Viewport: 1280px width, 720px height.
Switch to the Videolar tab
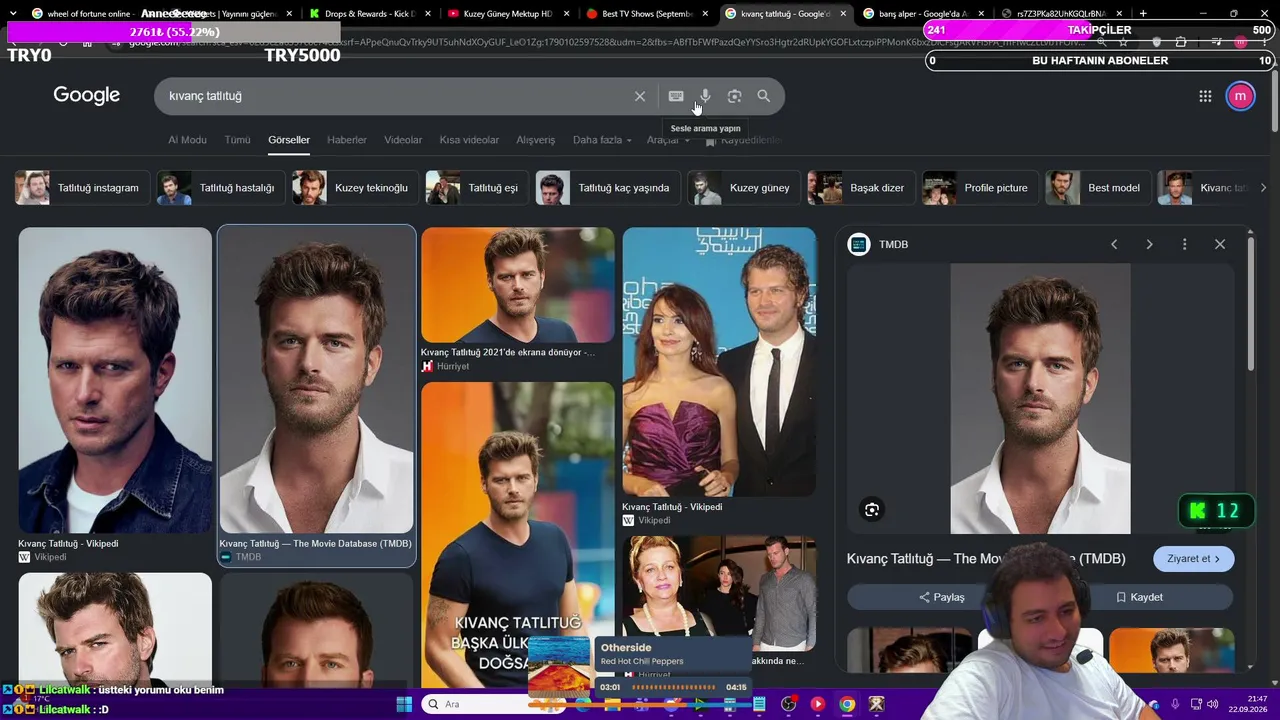403,140
